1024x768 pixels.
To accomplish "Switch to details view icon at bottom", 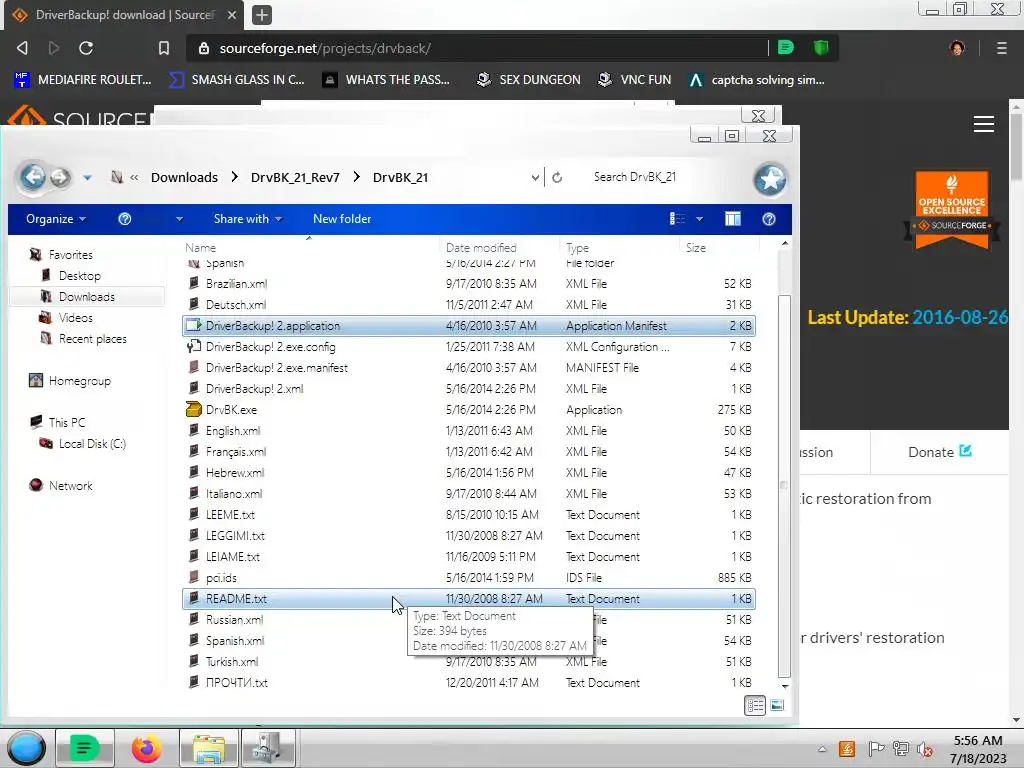I will point(755,705).
